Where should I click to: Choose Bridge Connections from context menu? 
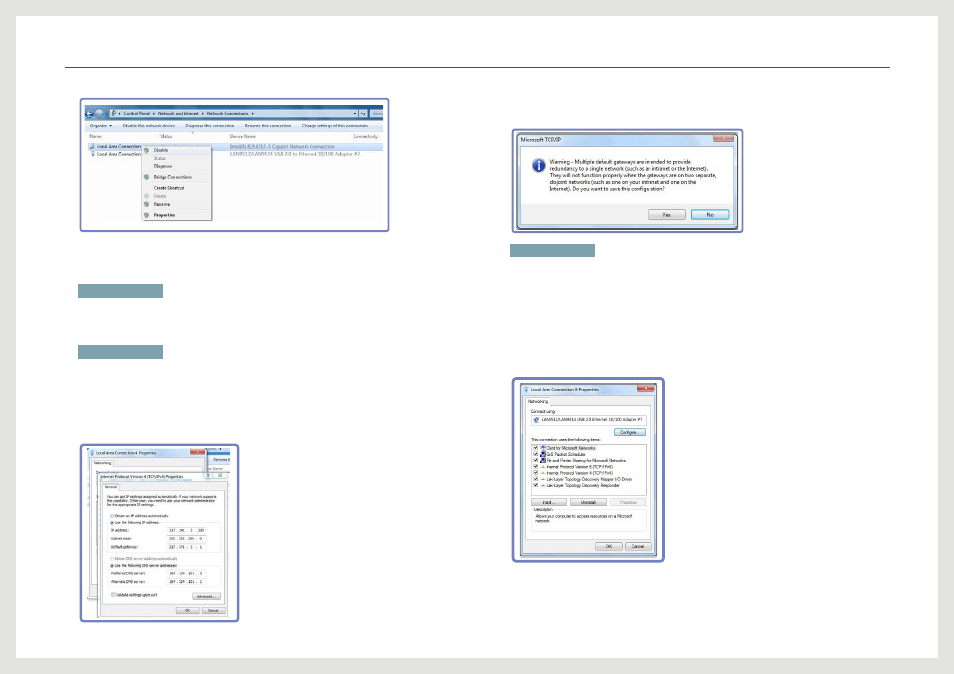tap(176, 177)
